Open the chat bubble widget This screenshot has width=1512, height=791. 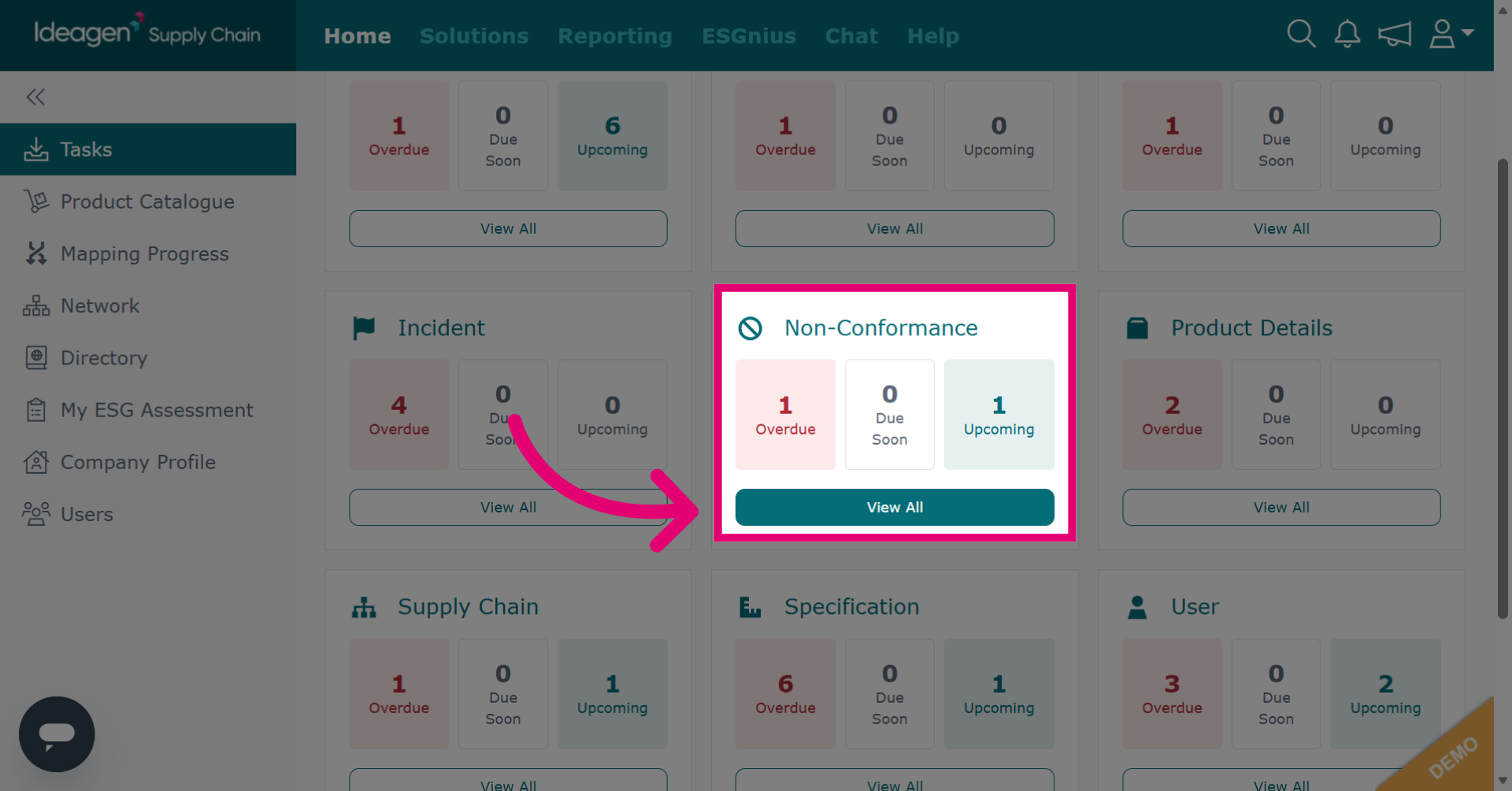pos(57,734)
